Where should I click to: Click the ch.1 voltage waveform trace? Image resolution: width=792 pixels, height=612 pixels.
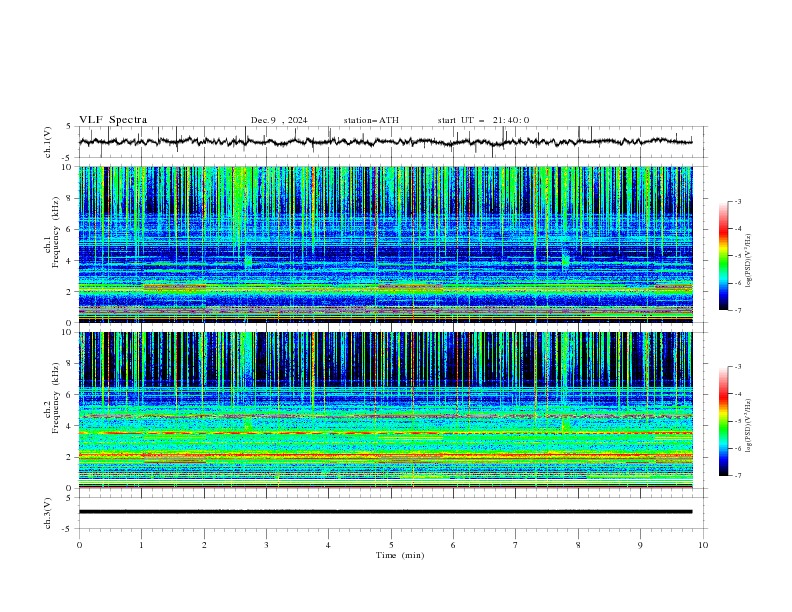tap(385, 142)
